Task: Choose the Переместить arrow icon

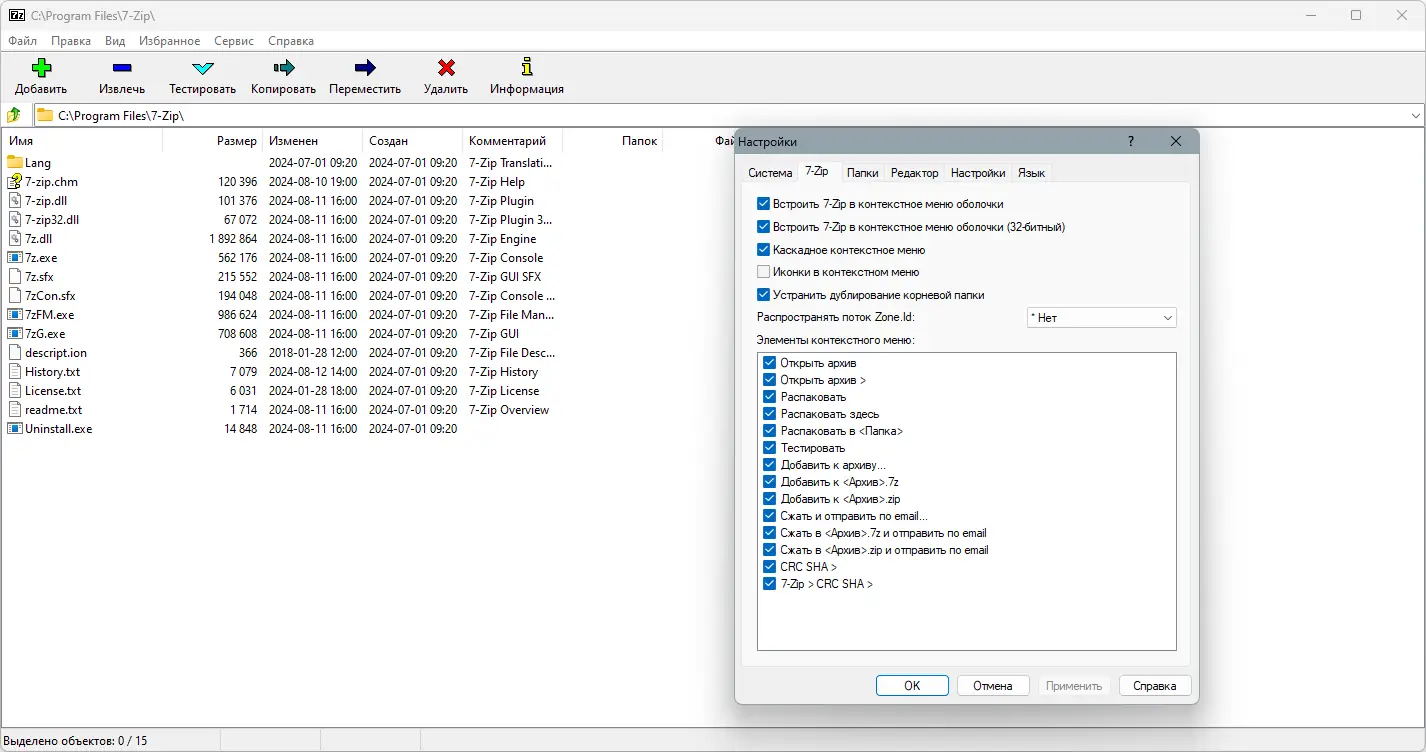Action: 365,68
